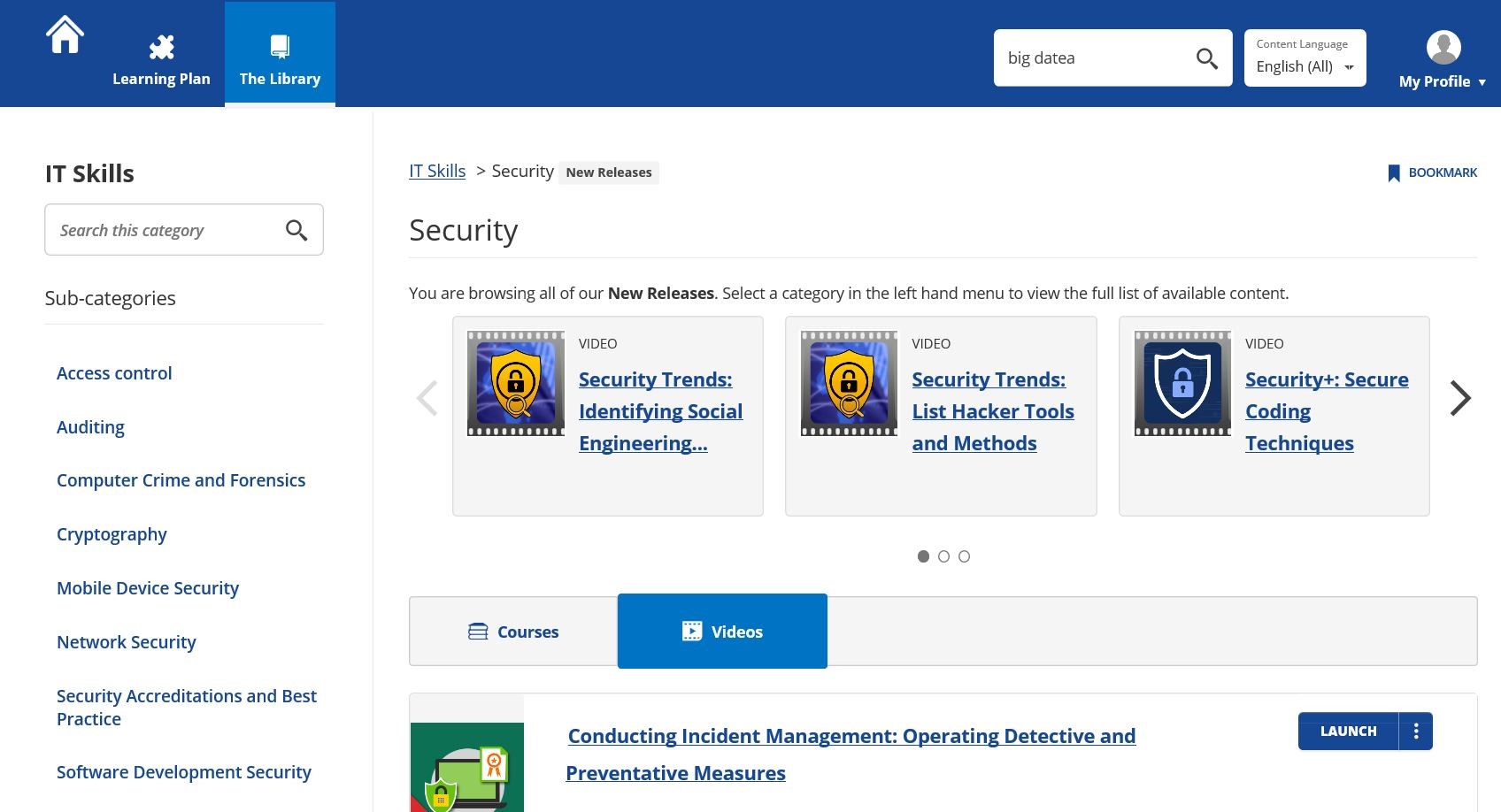The height and width of the screenshot is (812, 1501).
Task: Open Security Accreditations and Best Practice
Action: coord(187,708)
